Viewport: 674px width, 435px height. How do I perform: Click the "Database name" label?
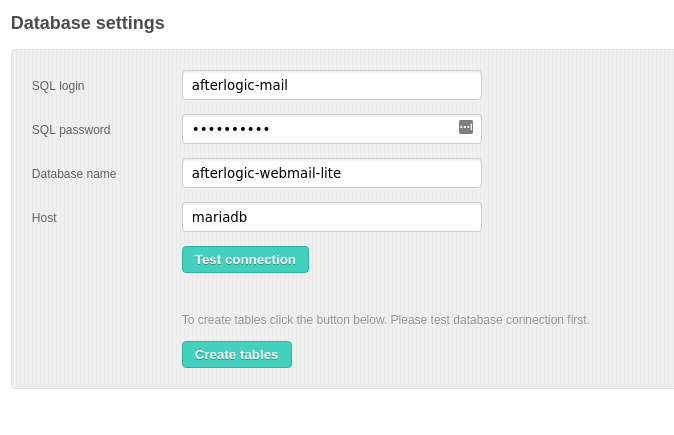tap(74, 174)
